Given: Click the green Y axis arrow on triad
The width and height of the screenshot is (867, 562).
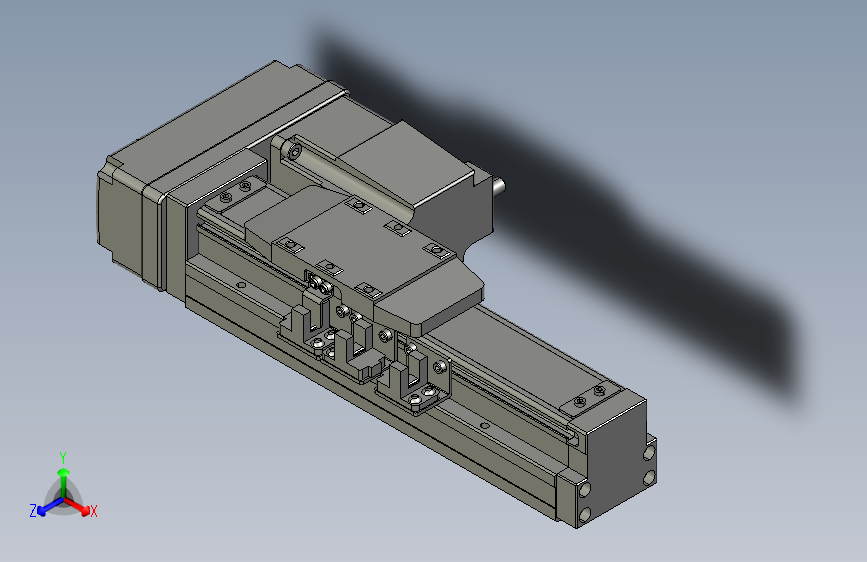Looking at the screenshot, I should 64,481.
